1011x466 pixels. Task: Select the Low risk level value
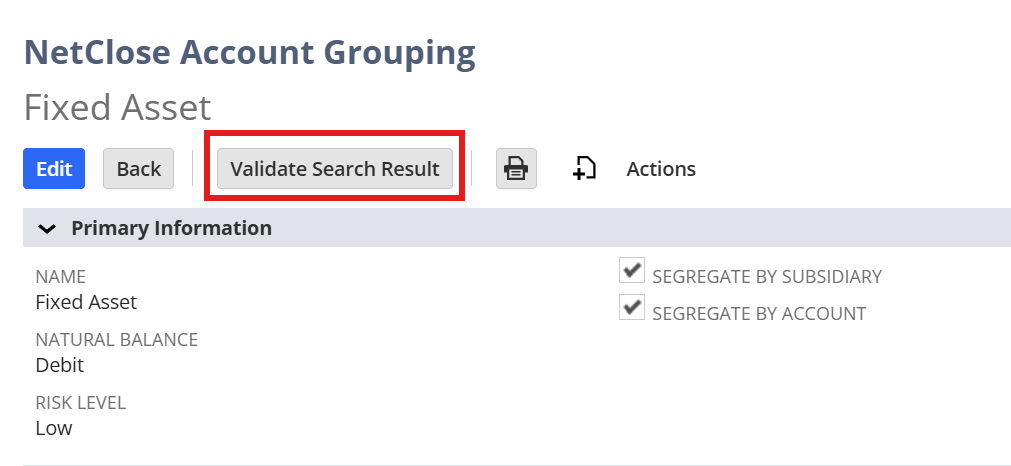click(x=54, y=428)
